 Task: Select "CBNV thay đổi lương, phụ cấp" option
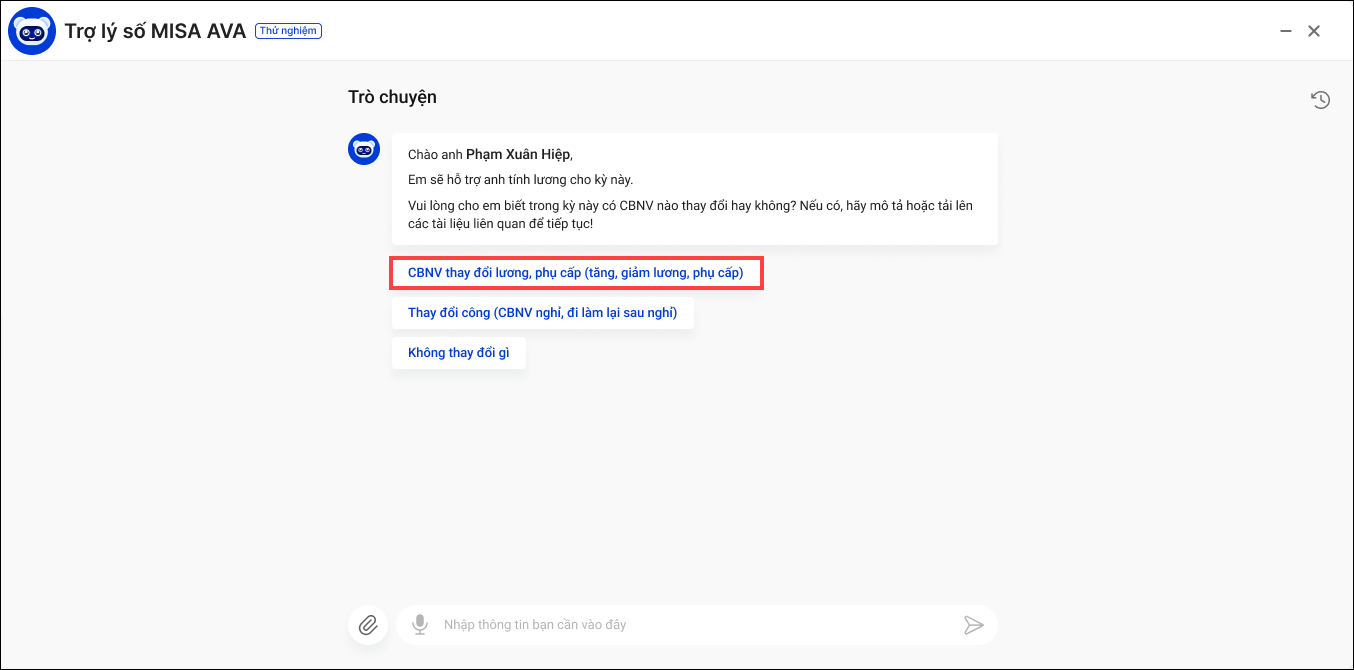pos(576,273)
